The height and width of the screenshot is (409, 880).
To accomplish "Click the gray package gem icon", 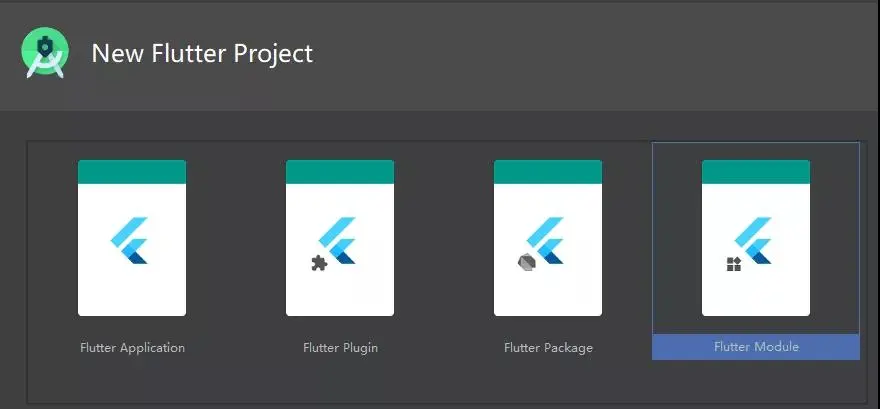I will pos(527,261).
